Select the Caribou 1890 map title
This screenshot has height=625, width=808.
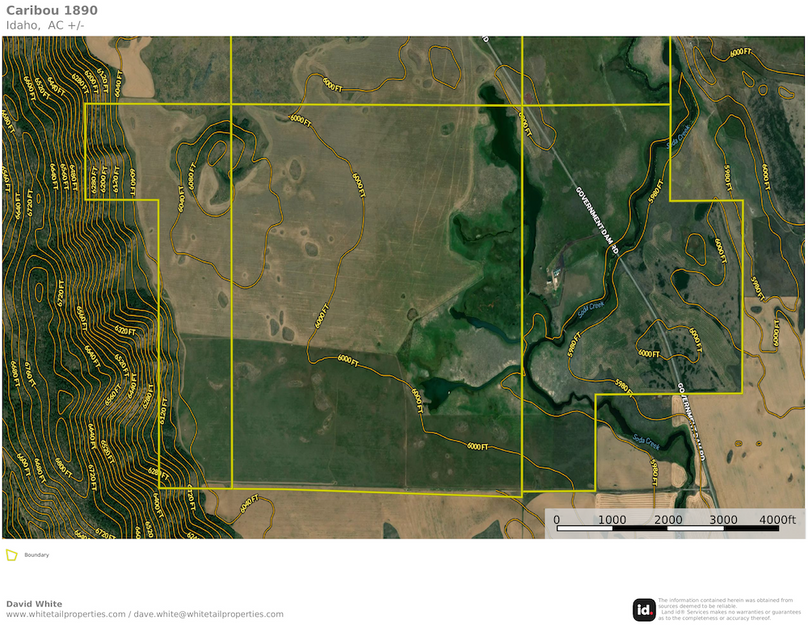tap(52, 10)
